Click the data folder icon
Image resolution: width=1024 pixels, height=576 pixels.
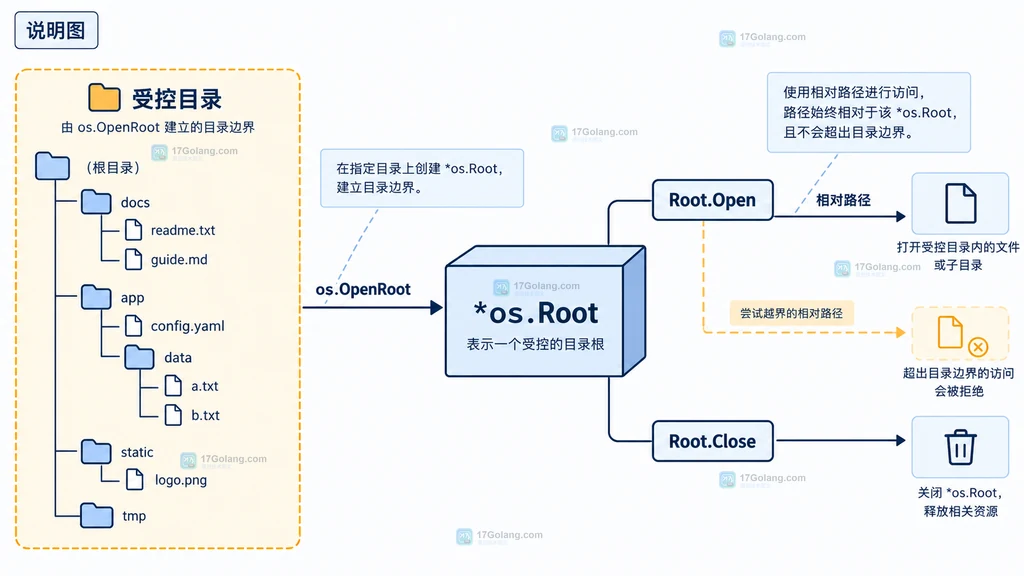[x=139, y=357]
